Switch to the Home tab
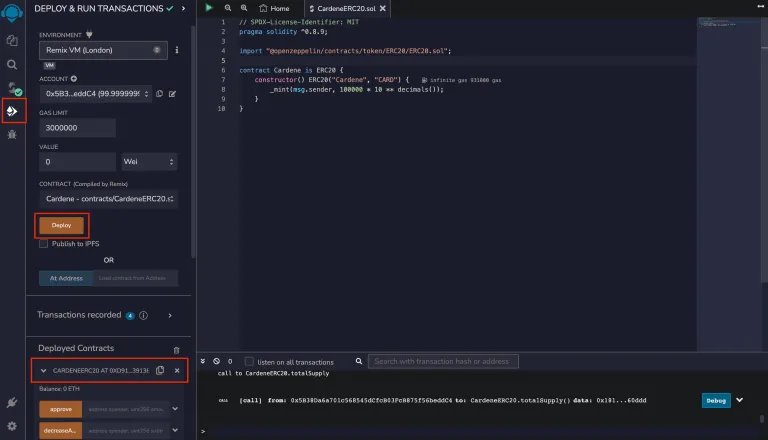 click(274, 8)
